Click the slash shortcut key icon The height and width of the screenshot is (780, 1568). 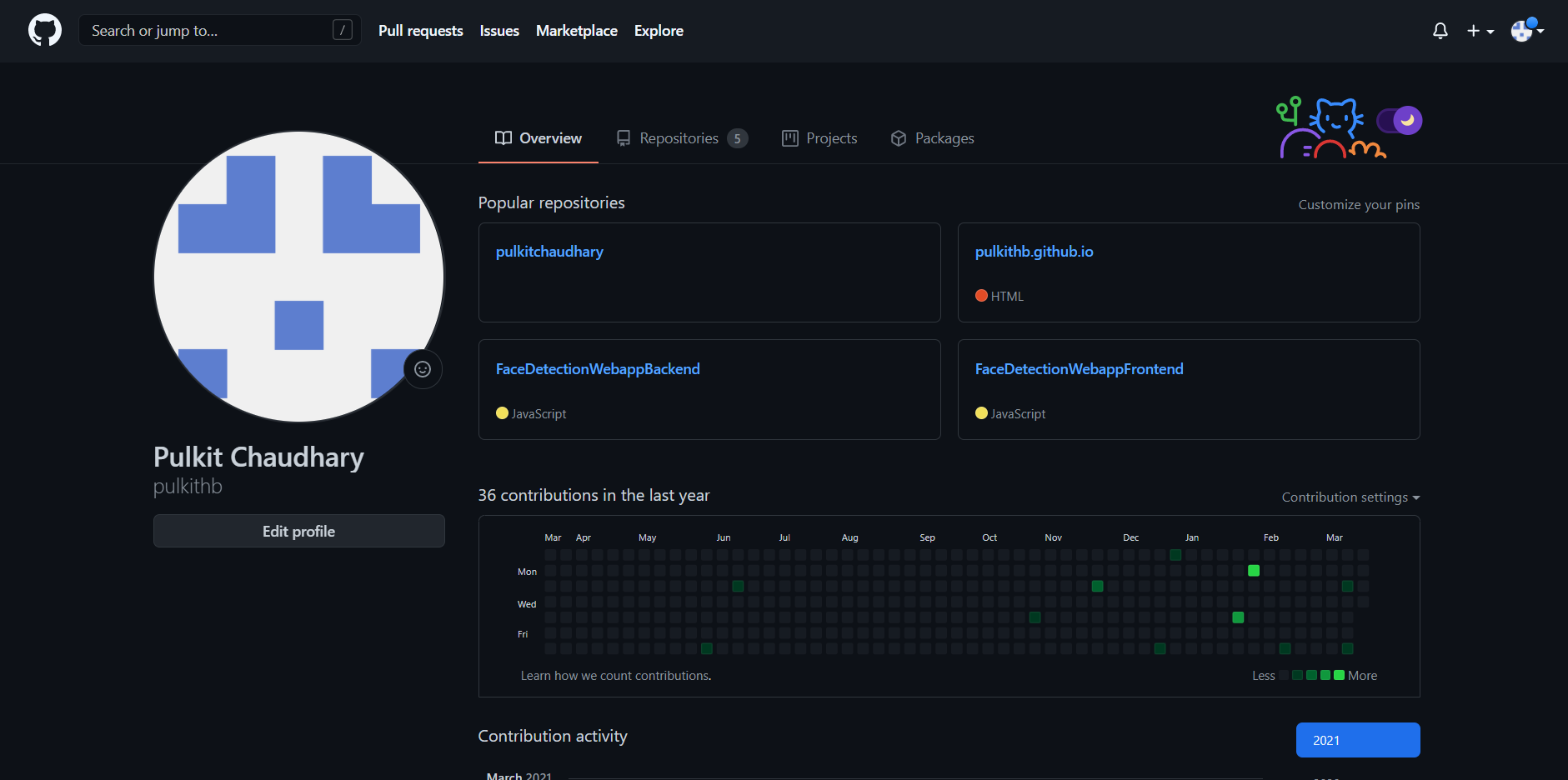[342, 30]
